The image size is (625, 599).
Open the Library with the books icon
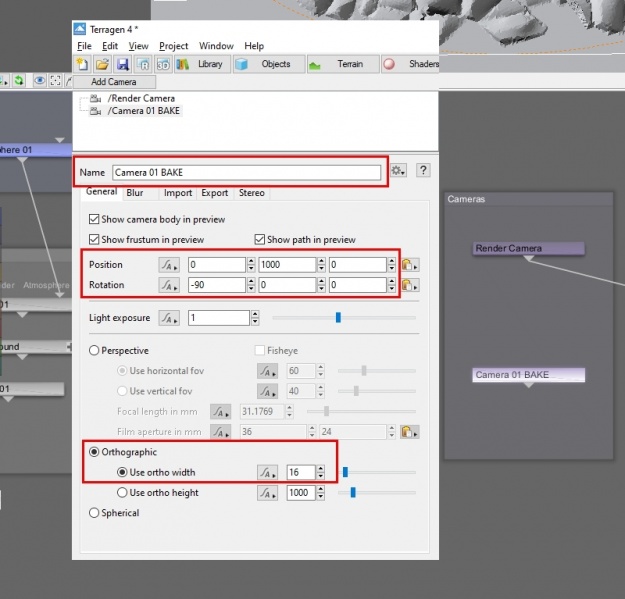(183, 64)
